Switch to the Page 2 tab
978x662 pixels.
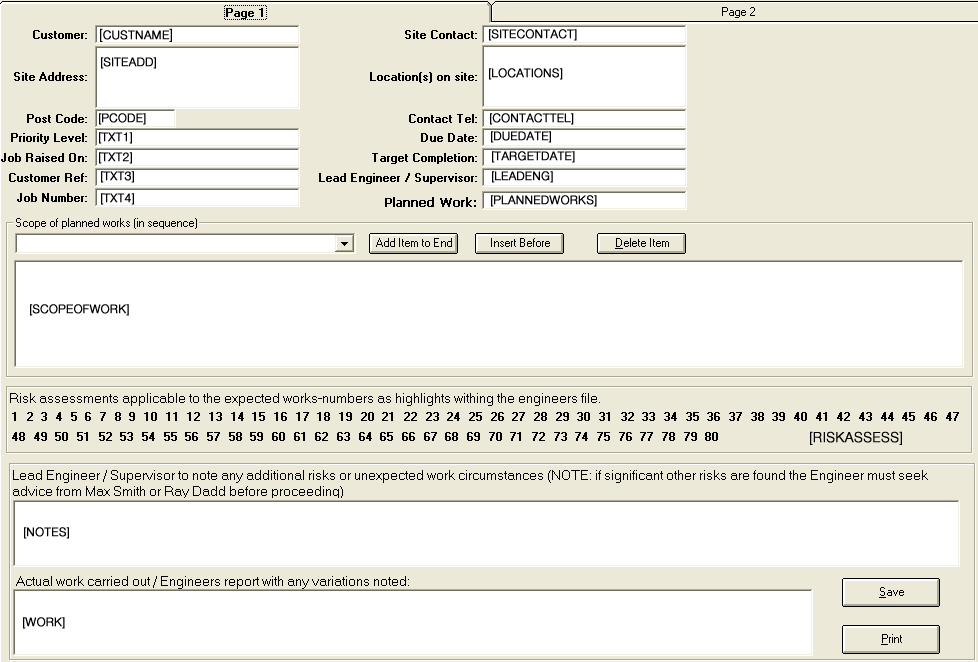coord(738,12)
